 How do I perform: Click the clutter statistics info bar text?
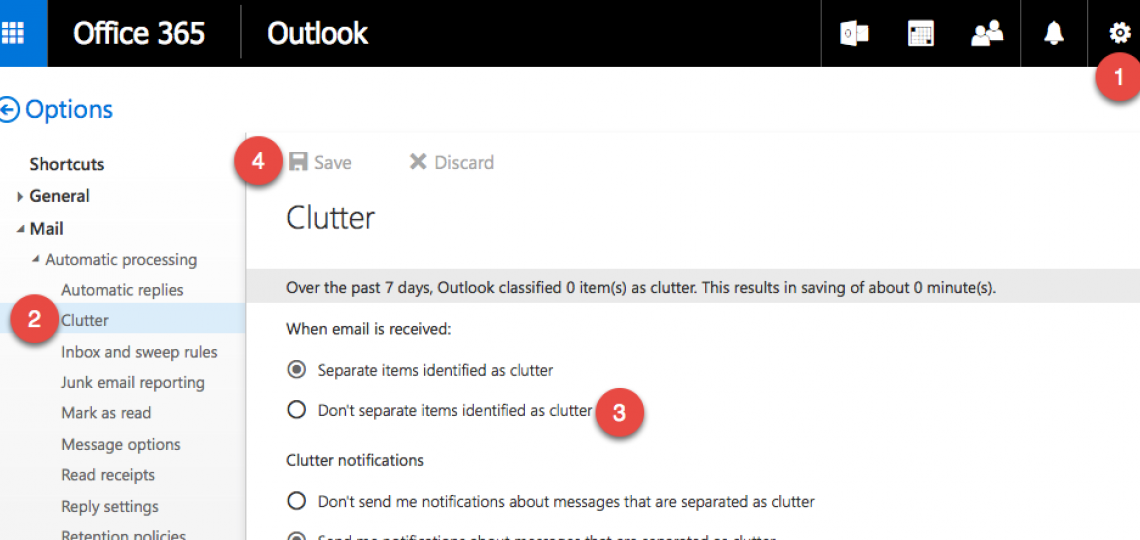[641, 288]
